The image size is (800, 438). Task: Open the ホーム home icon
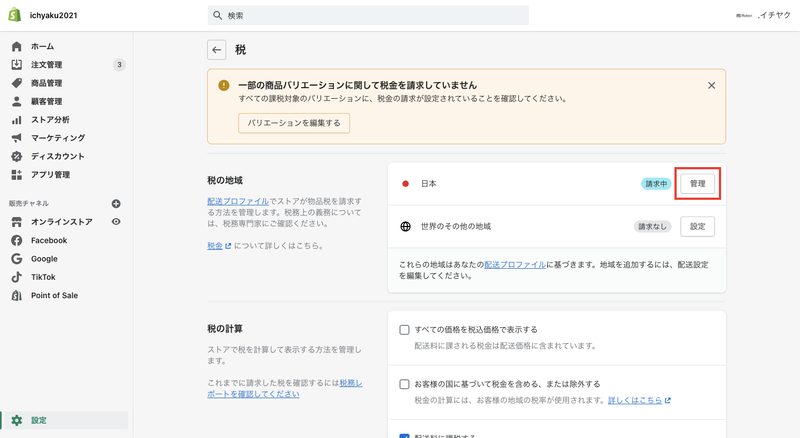[17, 46]
